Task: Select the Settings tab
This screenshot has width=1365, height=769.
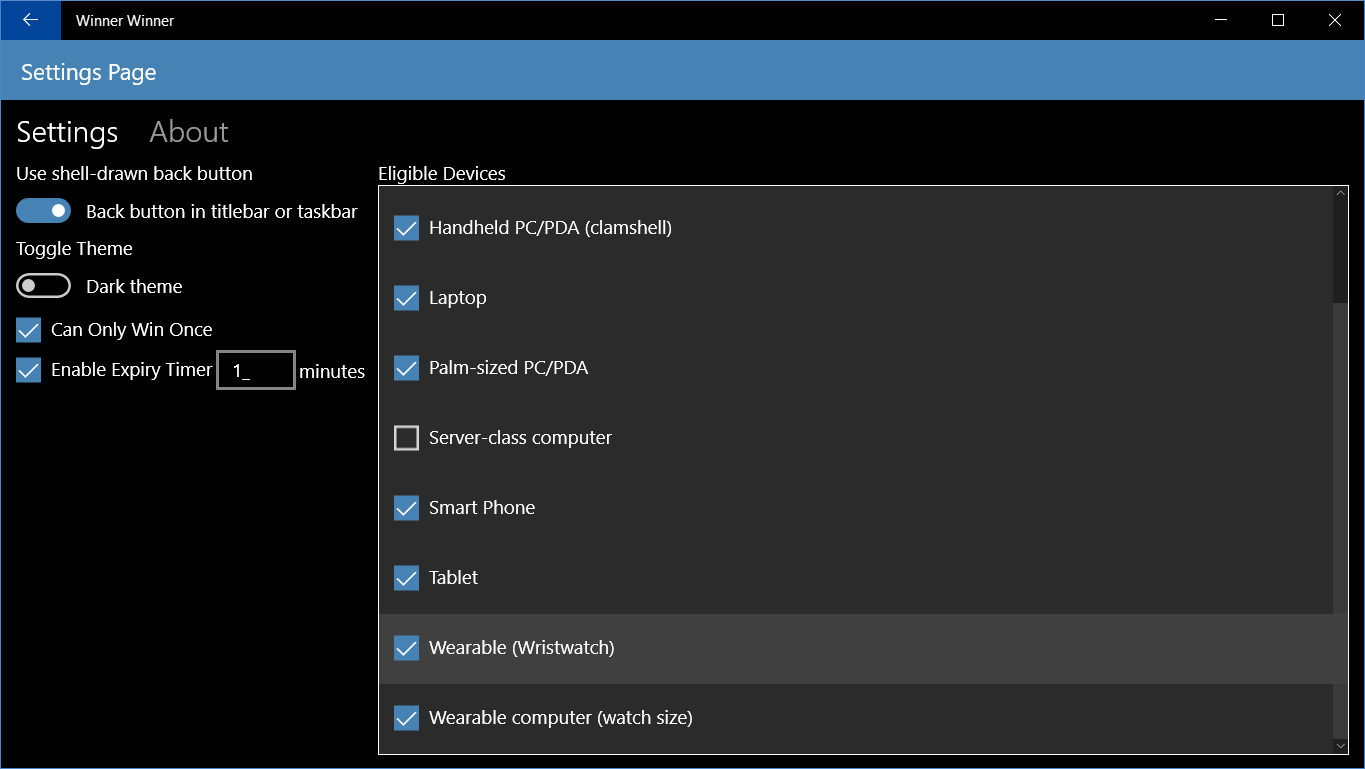Action: [67, 132]
